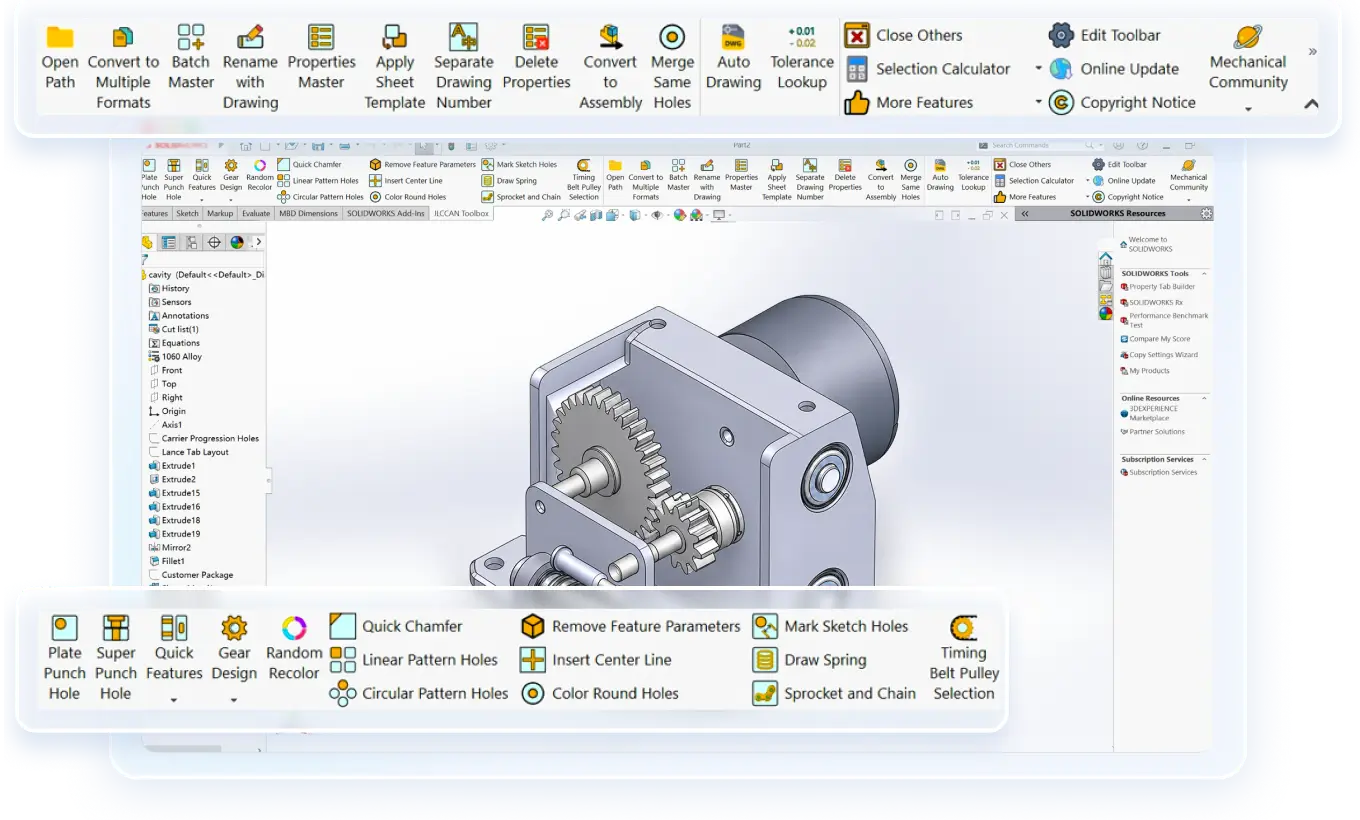Click enlarged Rename with Drawing icon
This screenshot has height=820, width=1360.
pyautogui.click(x=250, y=37)
